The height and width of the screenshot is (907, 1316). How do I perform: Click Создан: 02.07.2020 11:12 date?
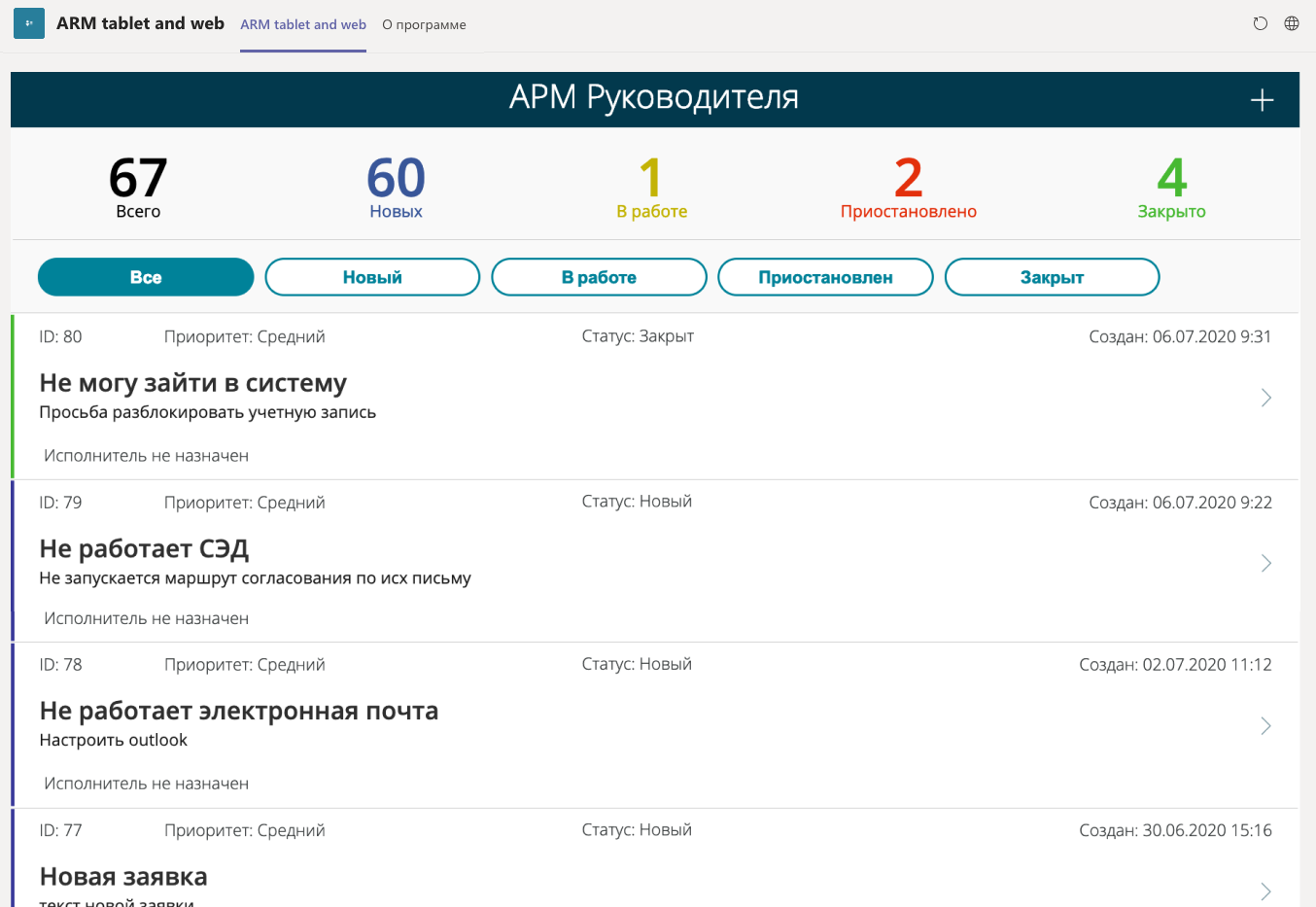(x=1175, y=665)
